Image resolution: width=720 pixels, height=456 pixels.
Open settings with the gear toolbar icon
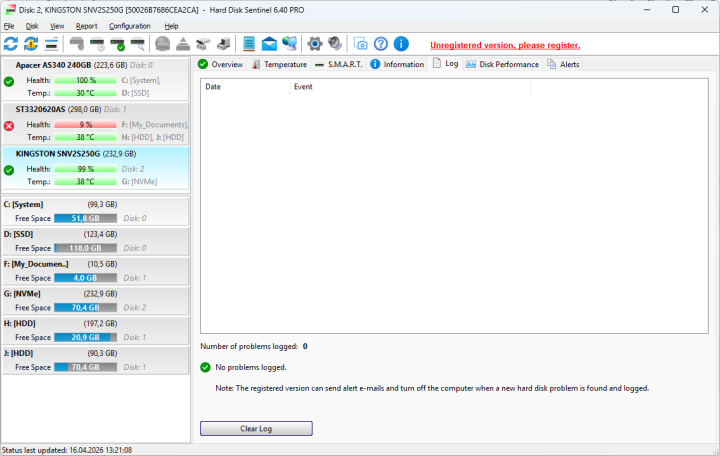[x=315, y=44]
